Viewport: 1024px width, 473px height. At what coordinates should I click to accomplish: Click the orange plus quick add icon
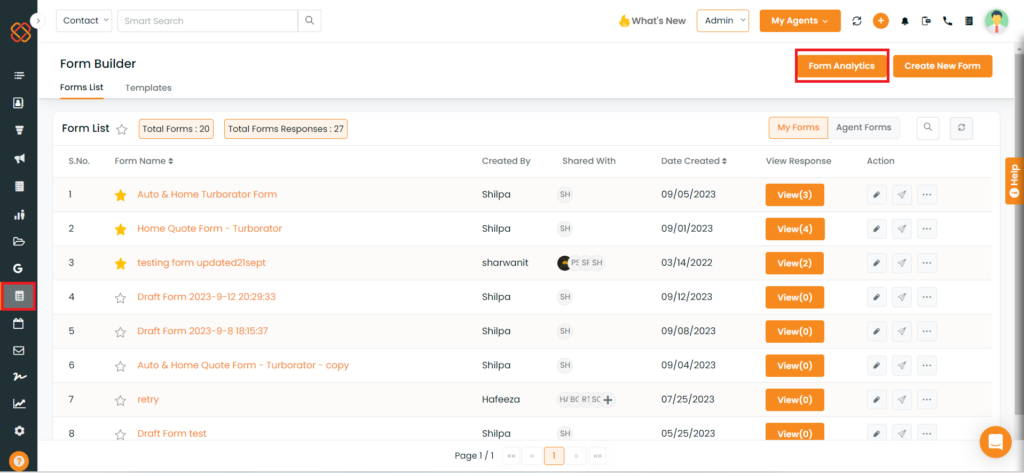880,21
